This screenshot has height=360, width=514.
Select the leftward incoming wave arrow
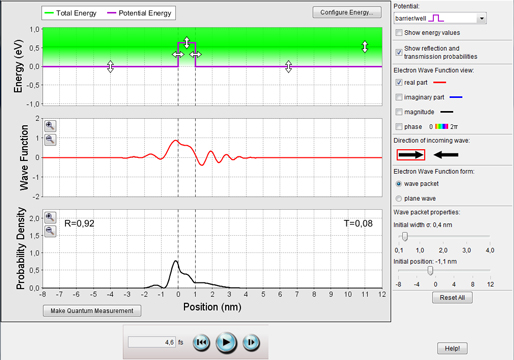coord(446,155)
